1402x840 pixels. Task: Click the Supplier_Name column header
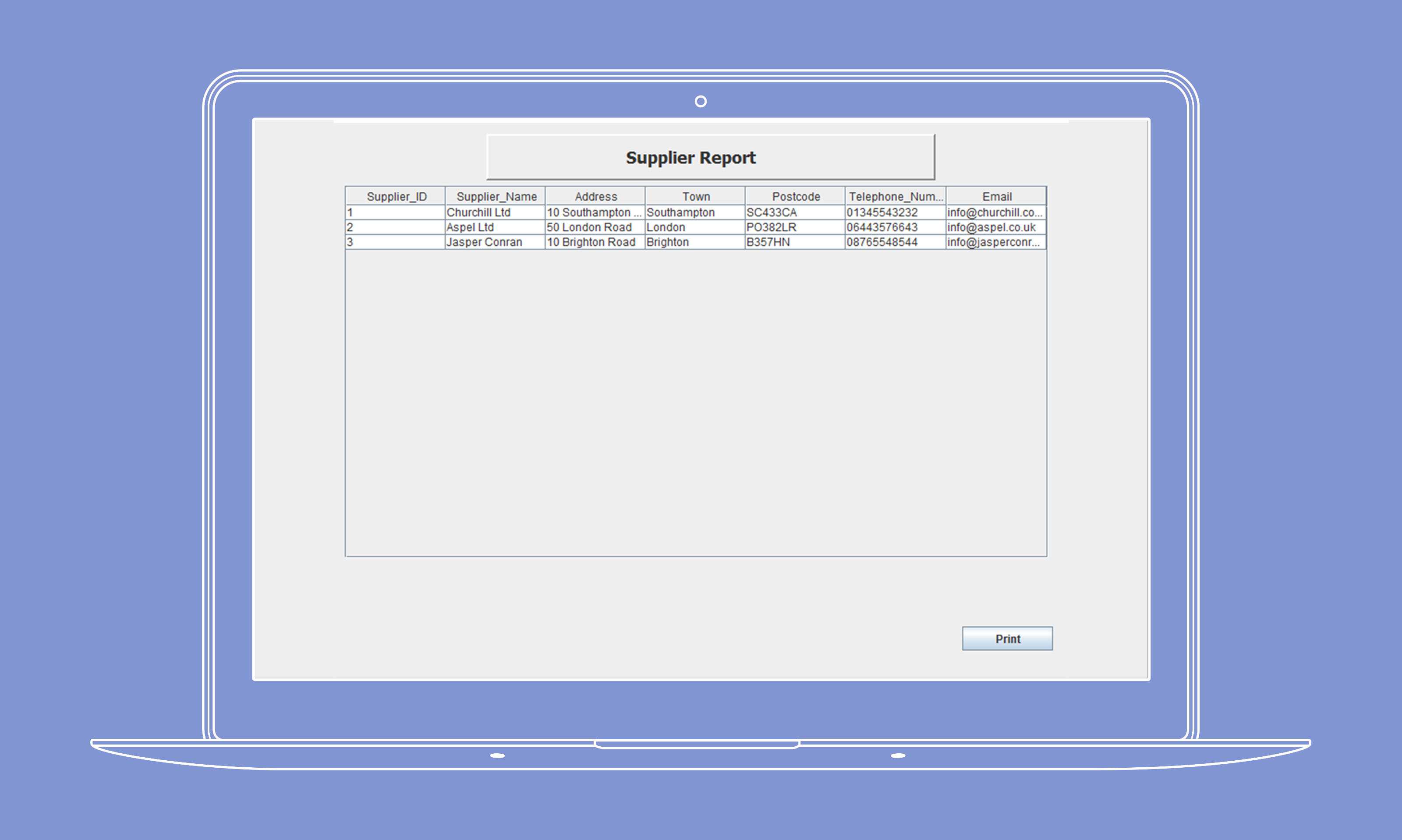(x=496, y=196)
